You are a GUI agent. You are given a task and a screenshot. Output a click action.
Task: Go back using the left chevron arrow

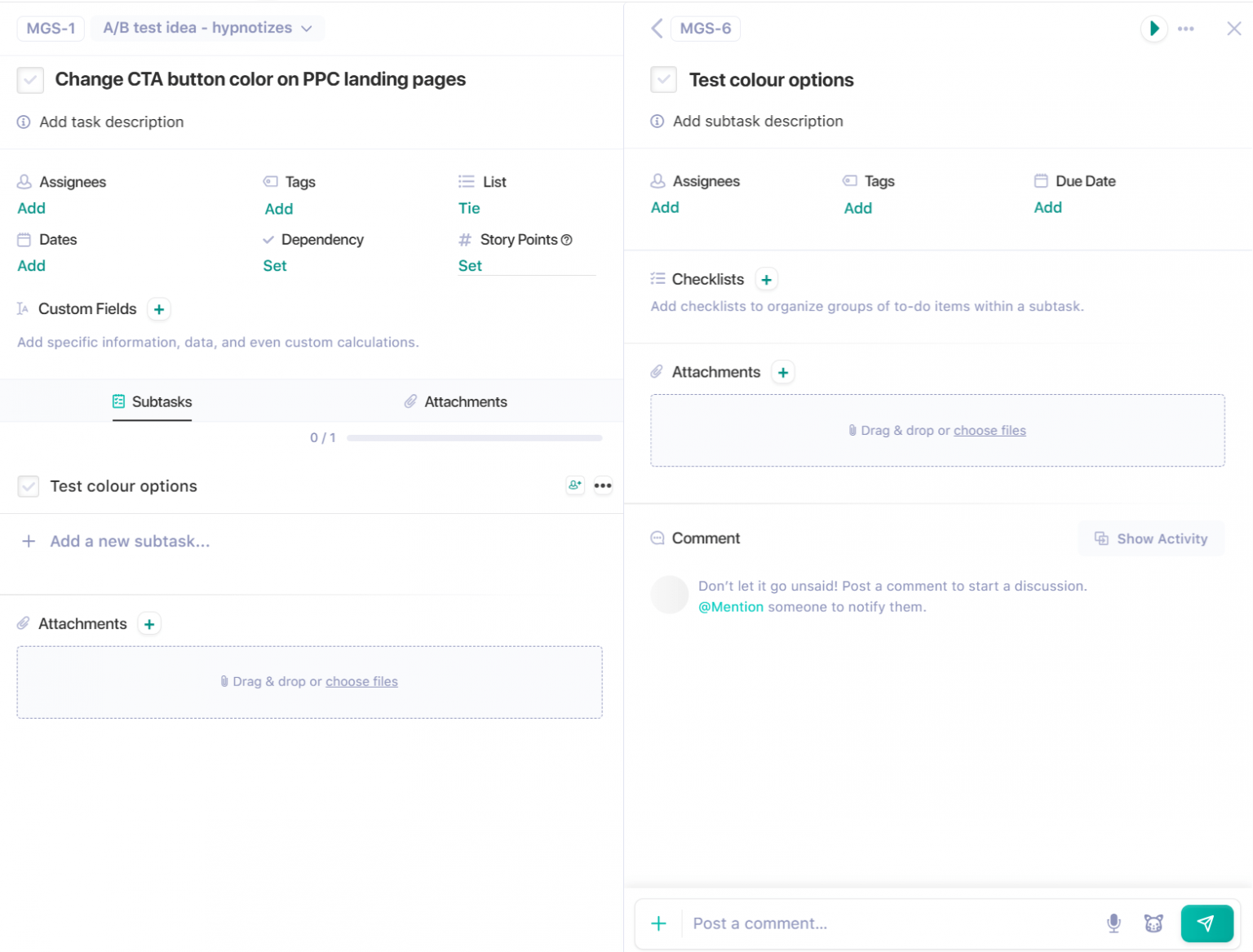tap(657, 29)
